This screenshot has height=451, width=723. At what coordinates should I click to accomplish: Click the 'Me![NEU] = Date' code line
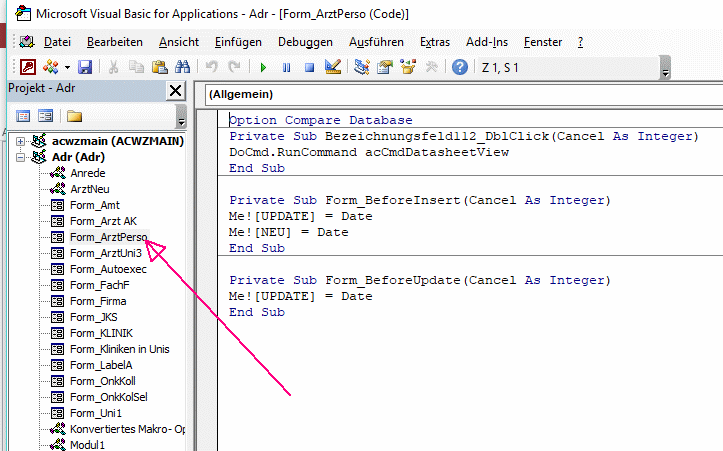289,232
